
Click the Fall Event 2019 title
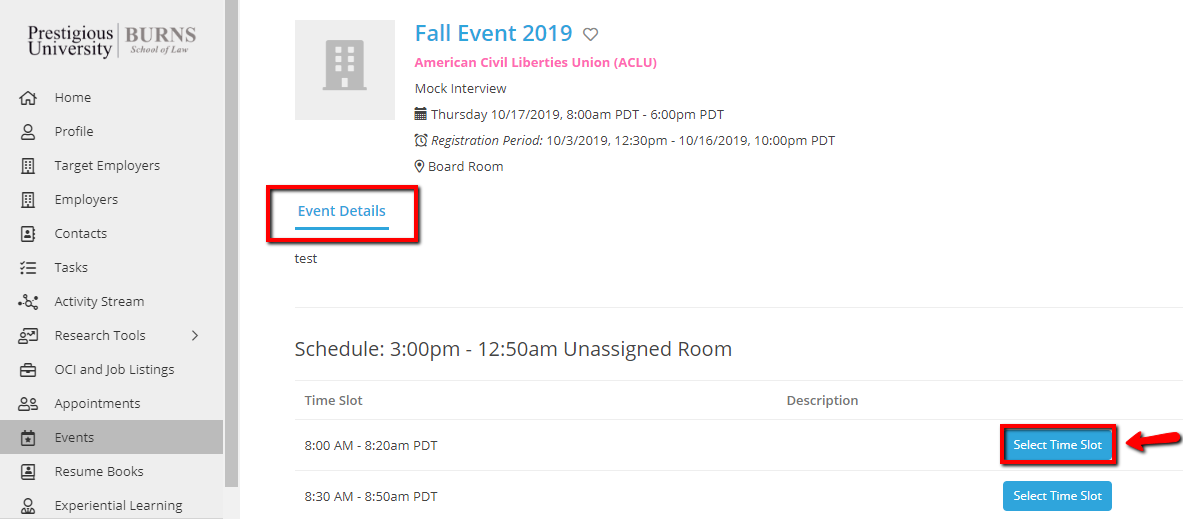pos(493,33)
